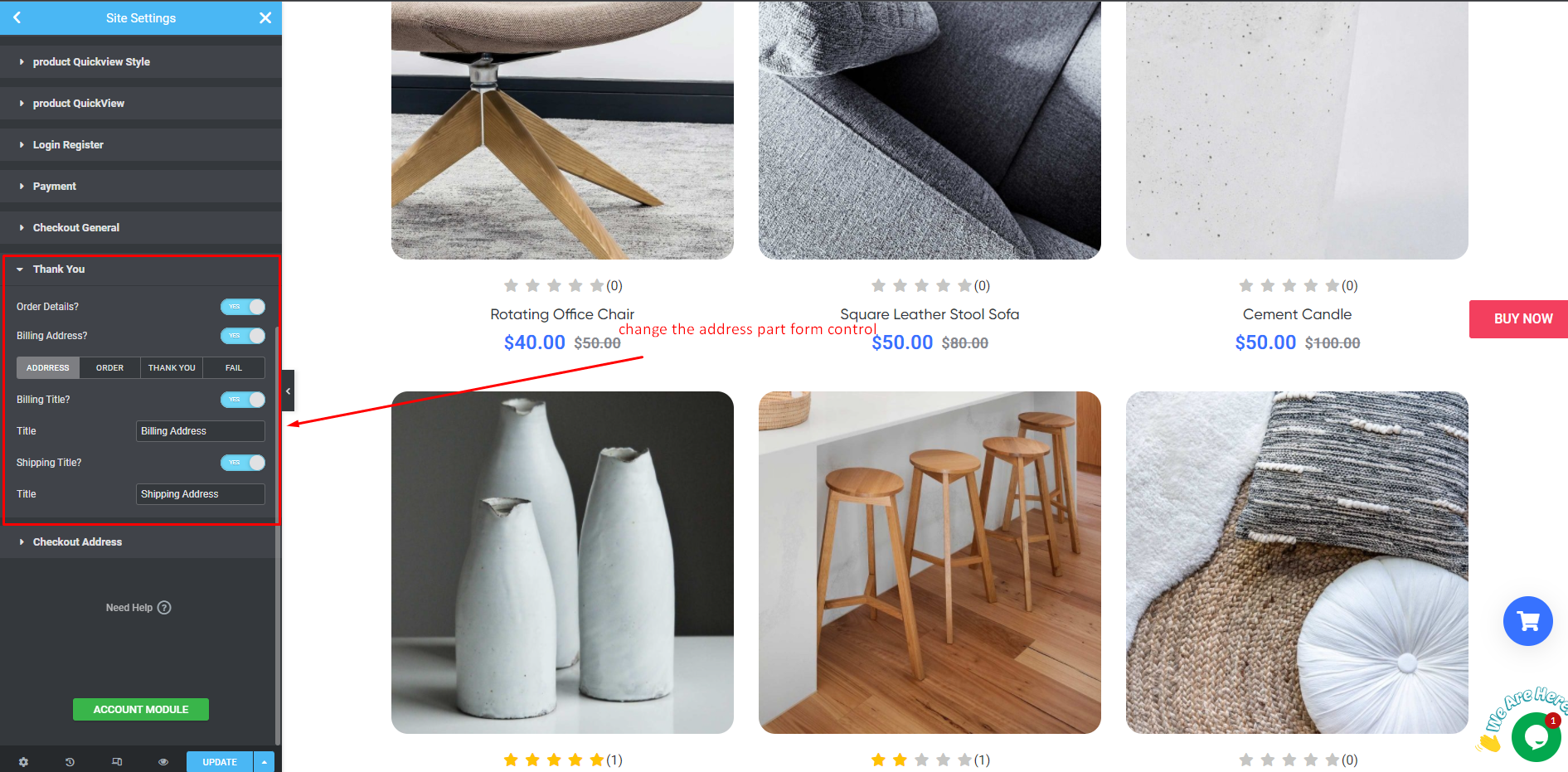Click the ACCOUNT MODULE button

click(x=141, y=710)
